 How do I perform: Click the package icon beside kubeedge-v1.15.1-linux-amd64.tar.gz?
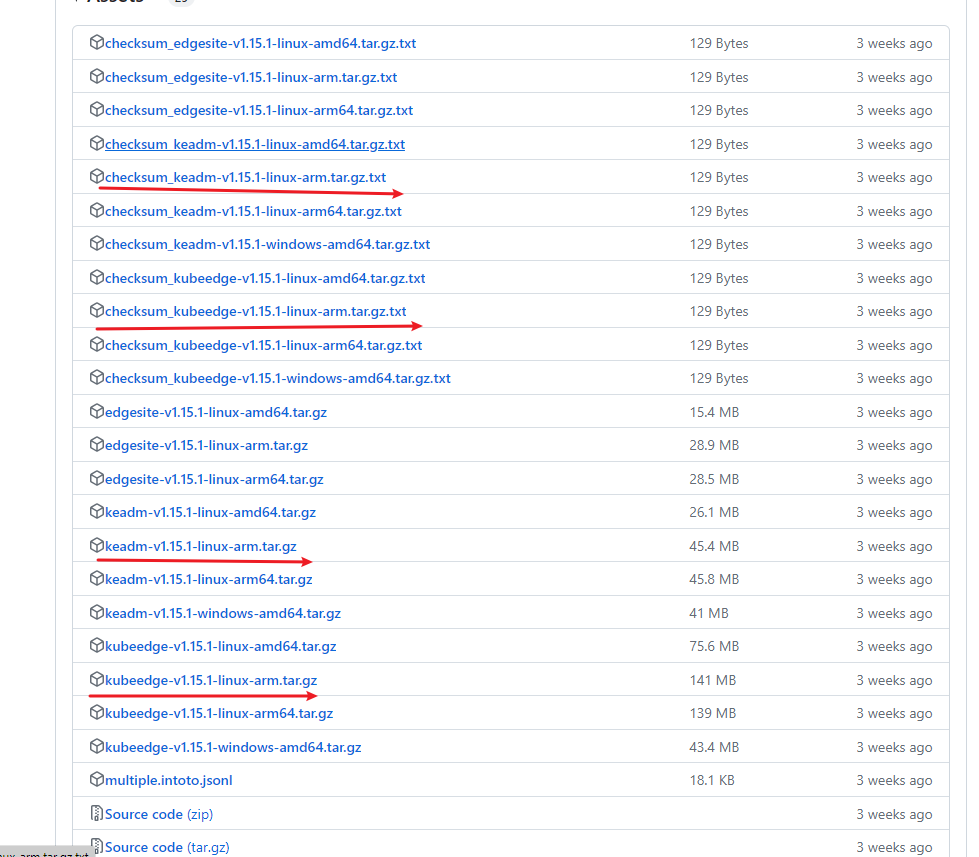tap(96, 646)
